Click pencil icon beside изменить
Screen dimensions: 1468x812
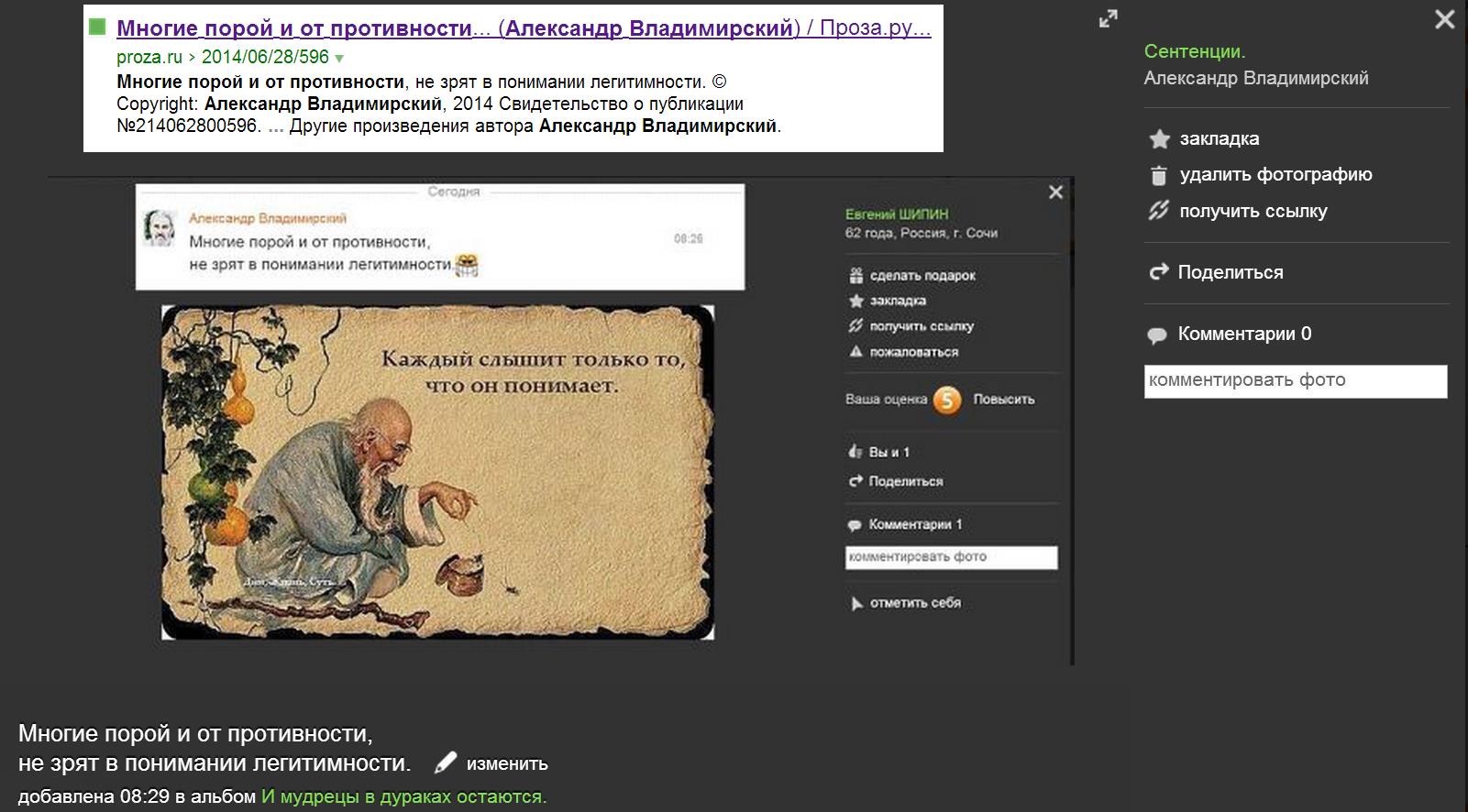coord(446,763)
